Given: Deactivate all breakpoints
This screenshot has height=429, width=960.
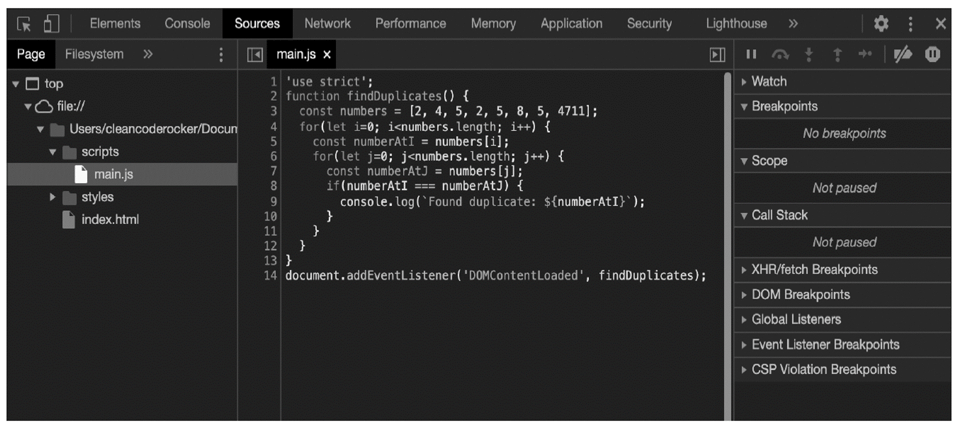Looking at the screenshot, I should (902, 54).
